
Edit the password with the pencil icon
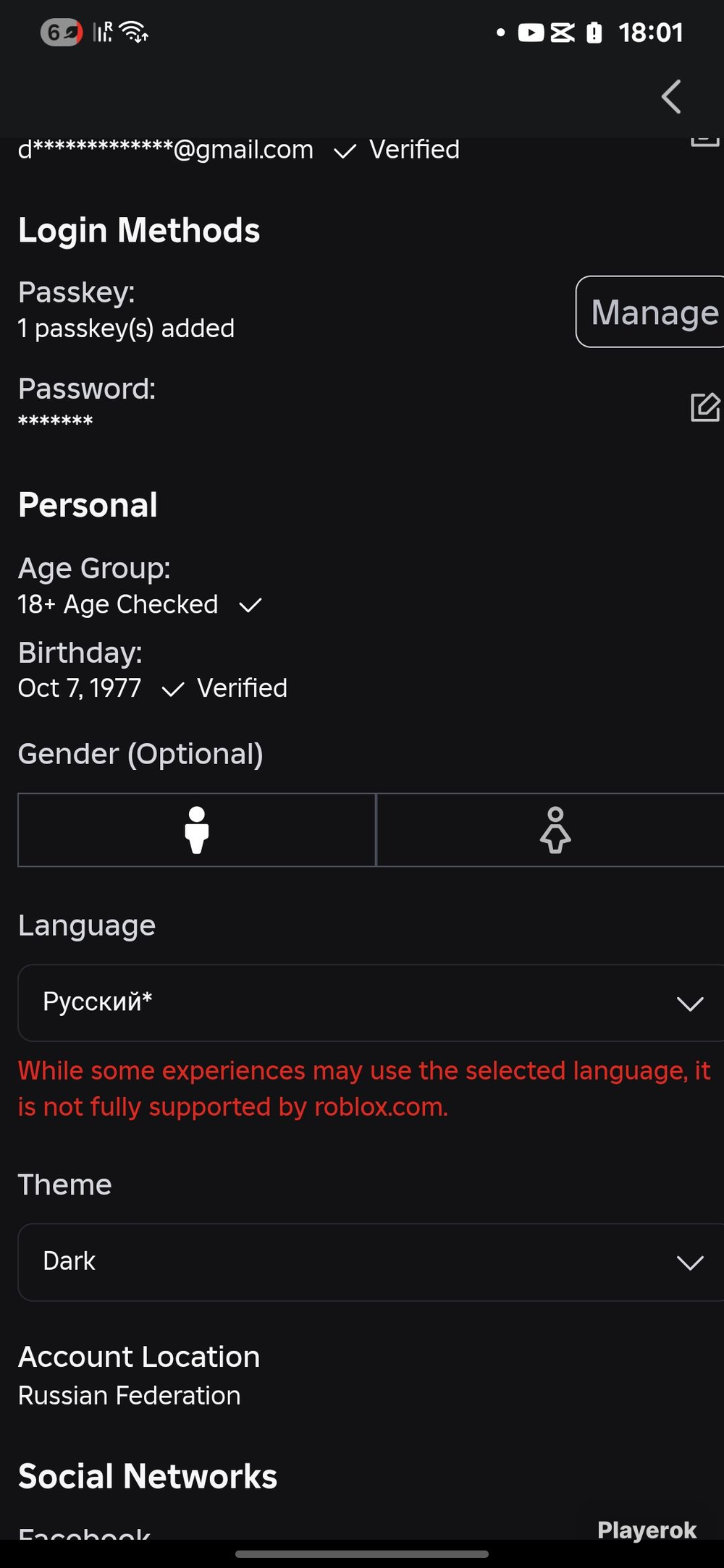click(x=705, y=407)
